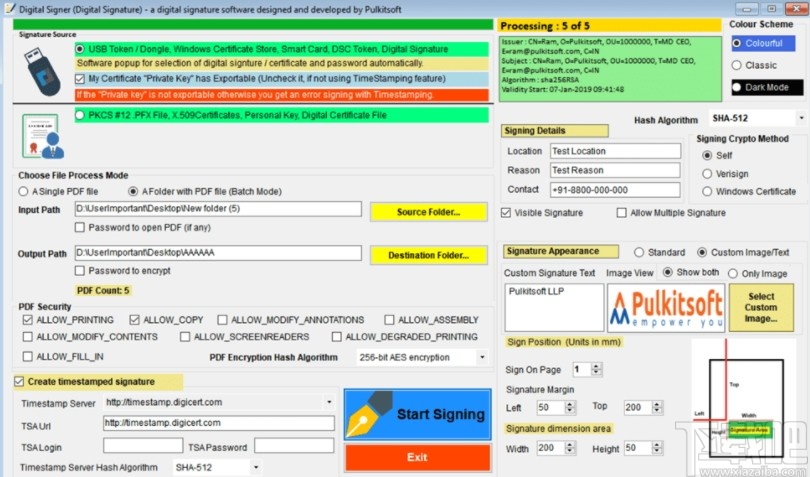
Task: Click the Source Folder button
Action: pyautogui.click(x=429, y=212)
